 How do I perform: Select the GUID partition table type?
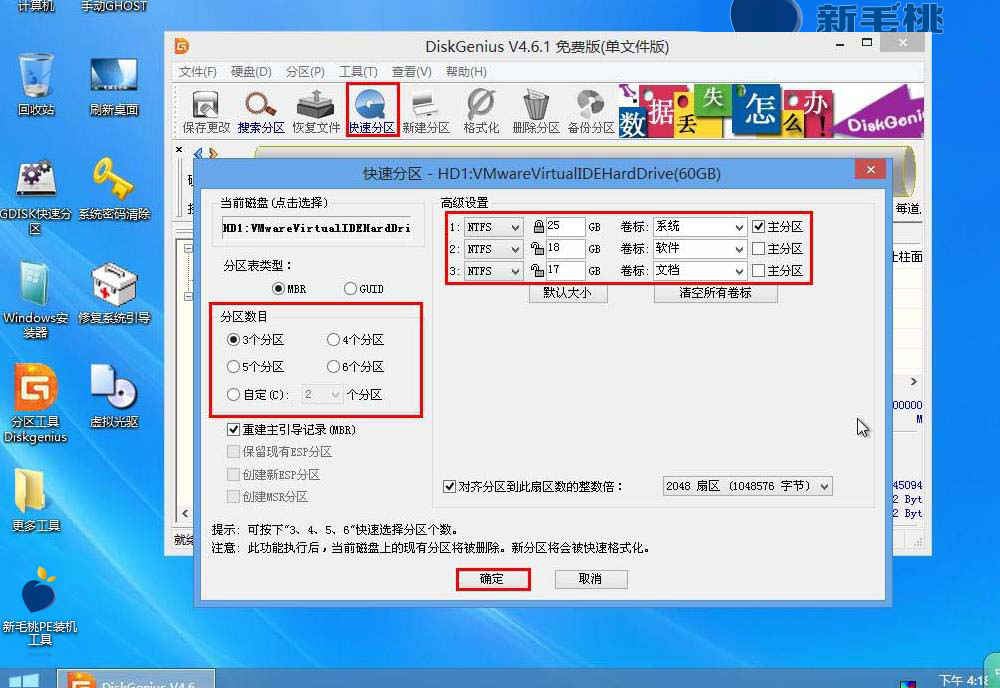coord(349,289)
